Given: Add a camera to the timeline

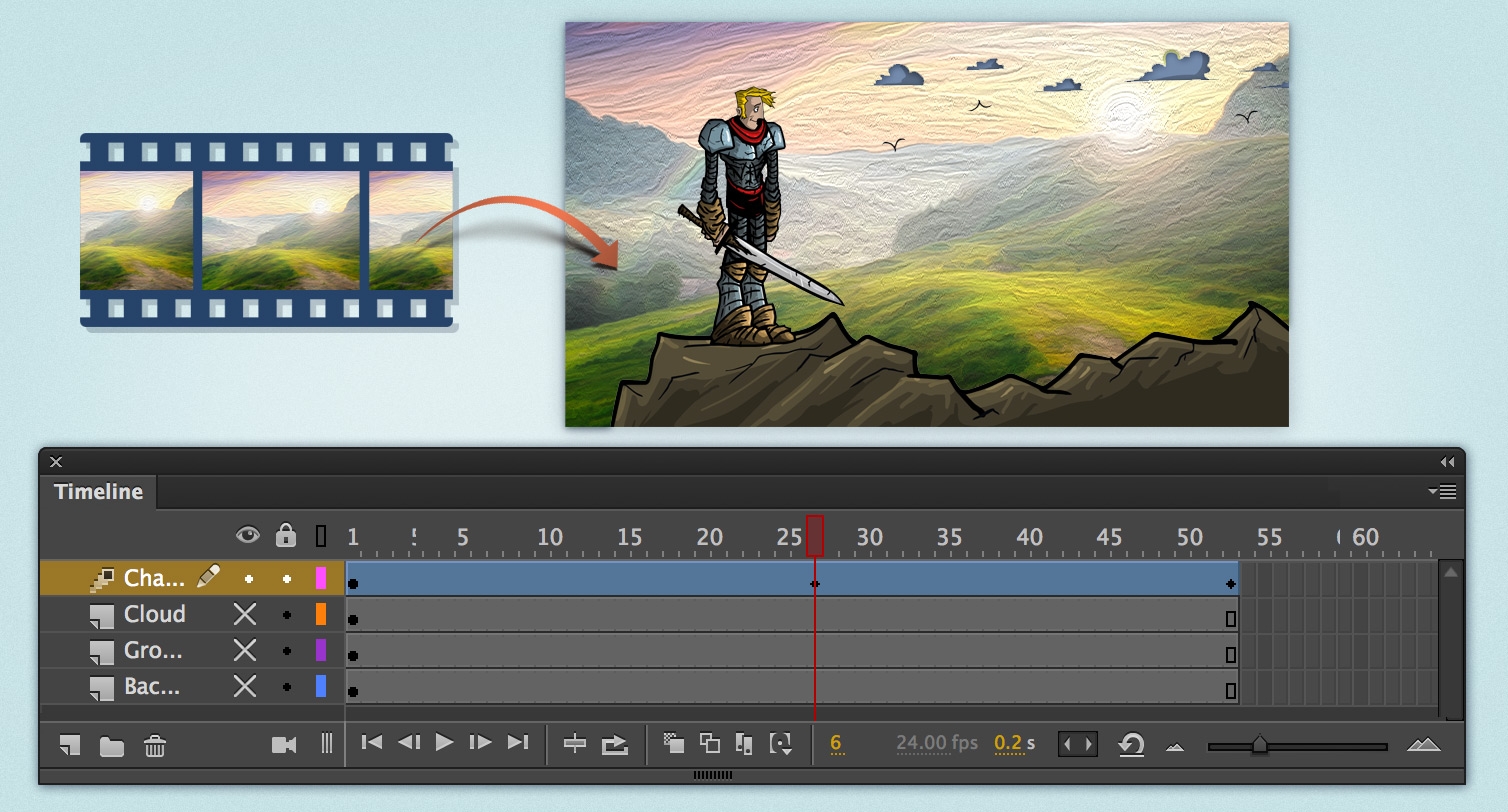Looking at the screenshot, I should 286,744.
